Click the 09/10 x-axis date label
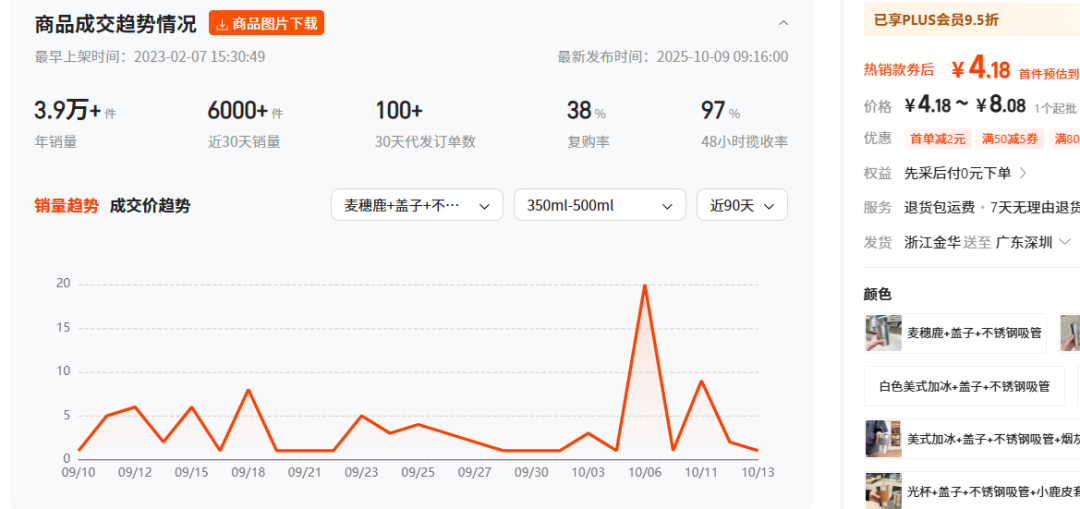The image size is (1080, 509). (x=79, y=472)
